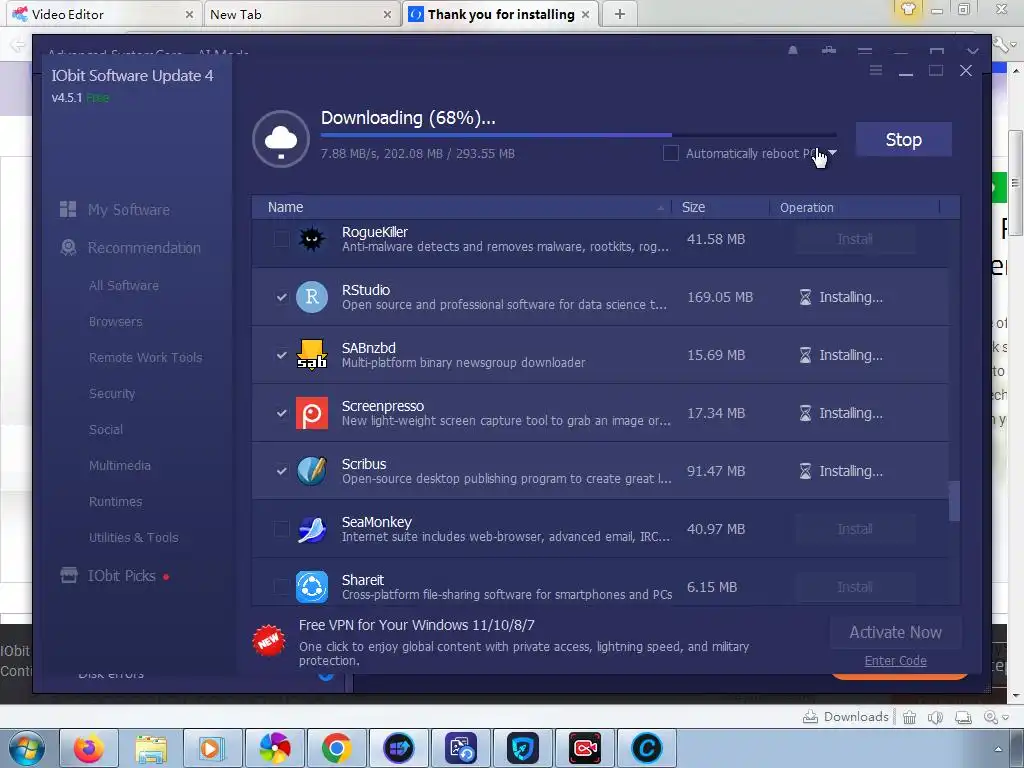This screenshot has height=768, width=1024.
Task: Open the screen recorder taskbar icon
Action: pos(584,748)
